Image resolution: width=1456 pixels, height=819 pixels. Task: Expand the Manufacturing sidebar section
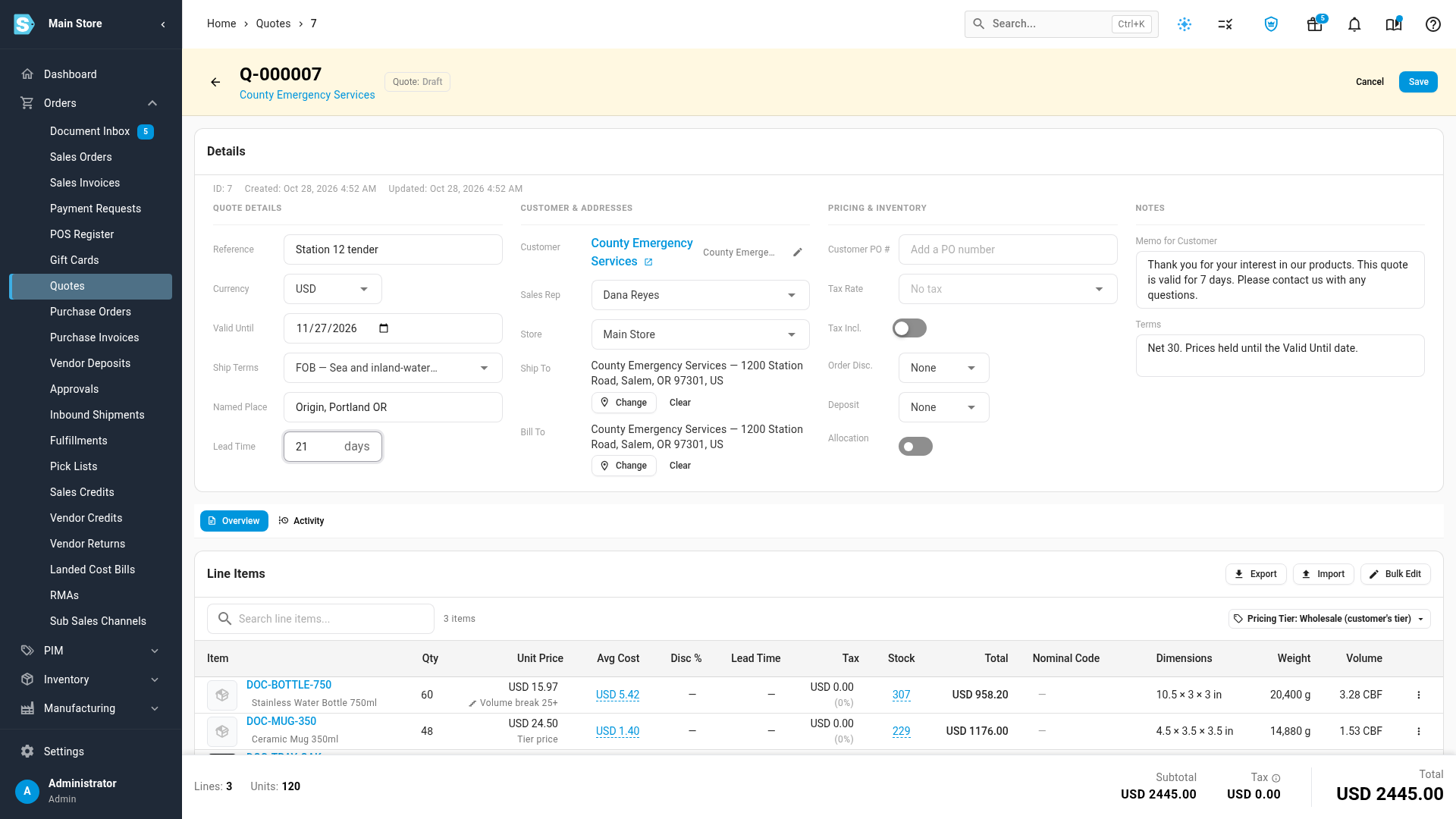[x=91, y=708]
